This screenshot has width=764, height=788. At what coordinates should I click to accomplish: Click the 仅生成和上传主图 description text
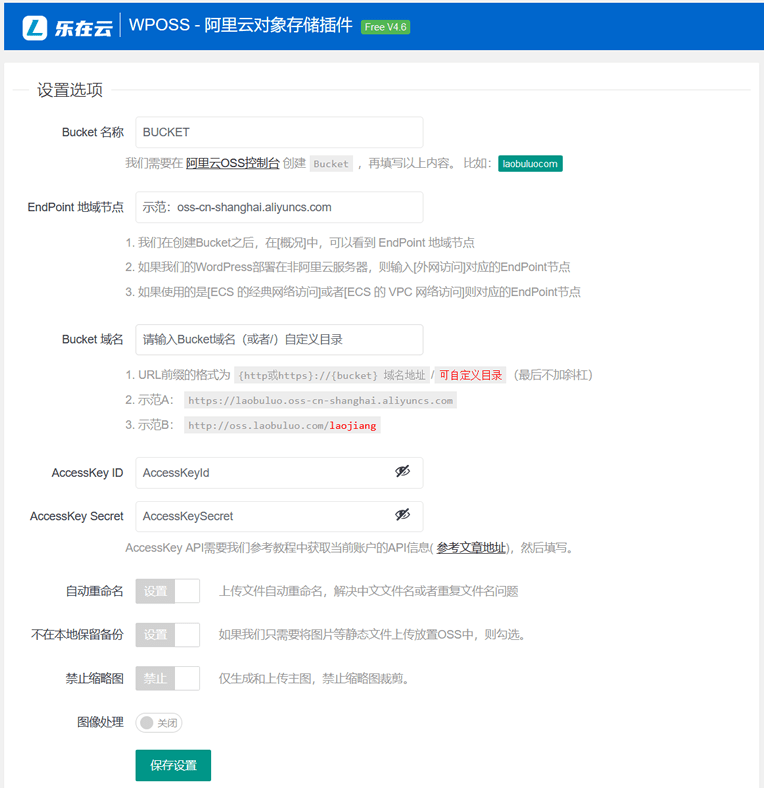pos(314,679)
